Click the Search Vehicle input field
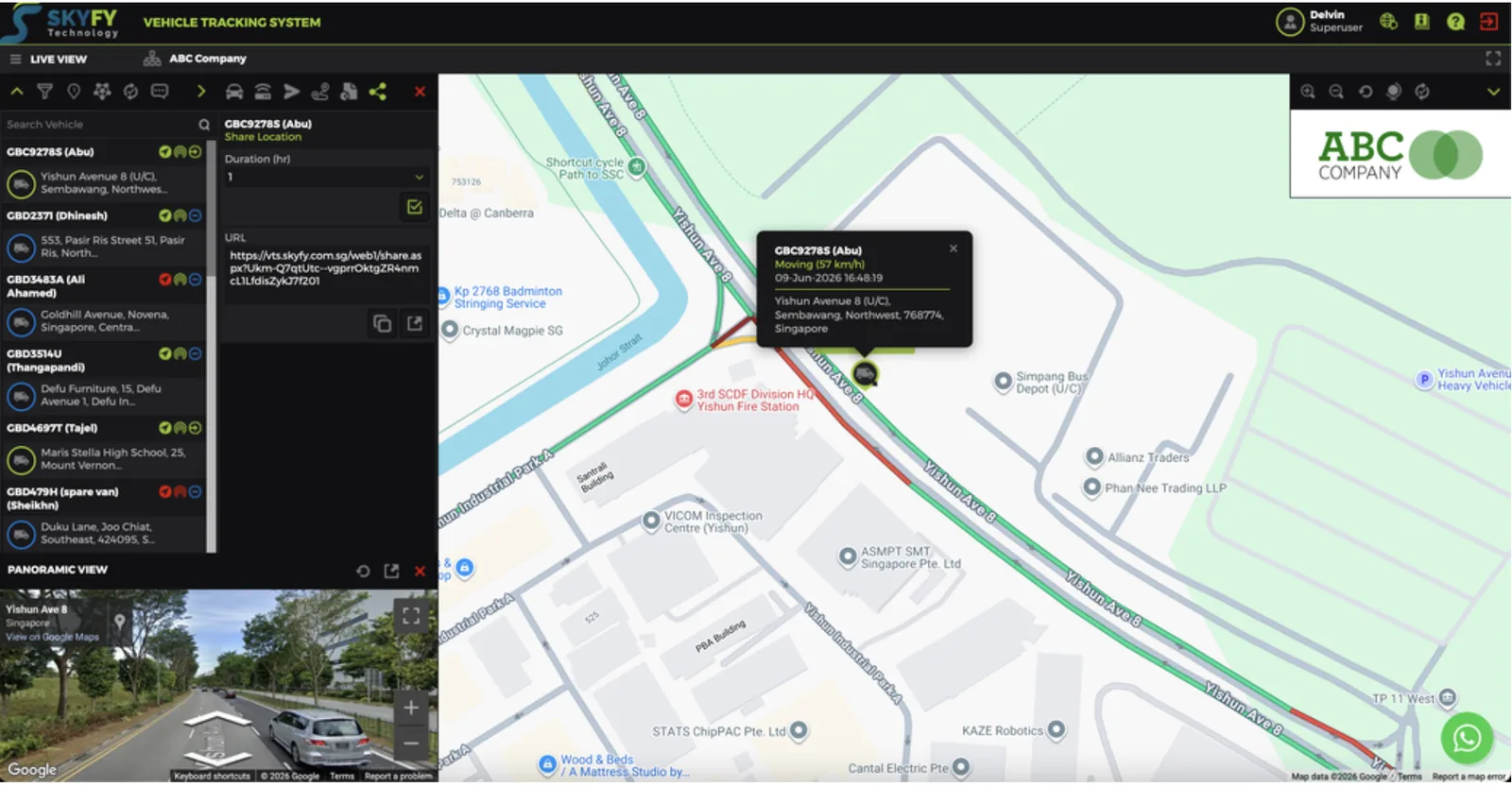This screenshot has width=1512, height=787. (98, 125)
